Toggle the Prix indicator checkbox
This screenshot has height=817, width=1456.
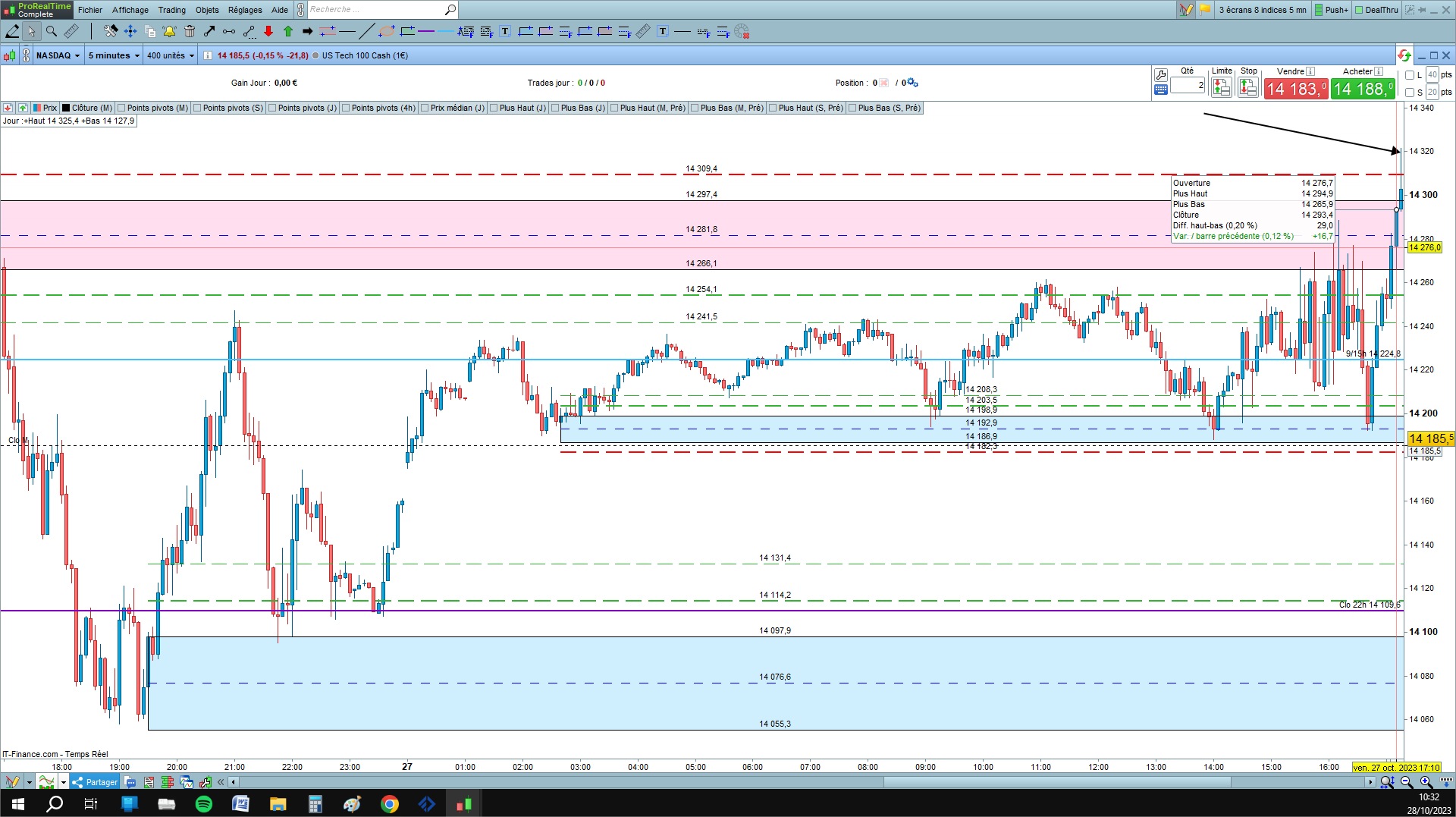[x=38, y=108]
